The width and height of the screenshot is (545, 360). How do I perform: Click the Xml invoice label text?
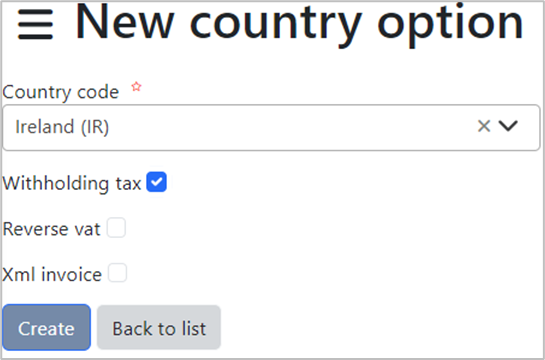click(x=52, y=275)
